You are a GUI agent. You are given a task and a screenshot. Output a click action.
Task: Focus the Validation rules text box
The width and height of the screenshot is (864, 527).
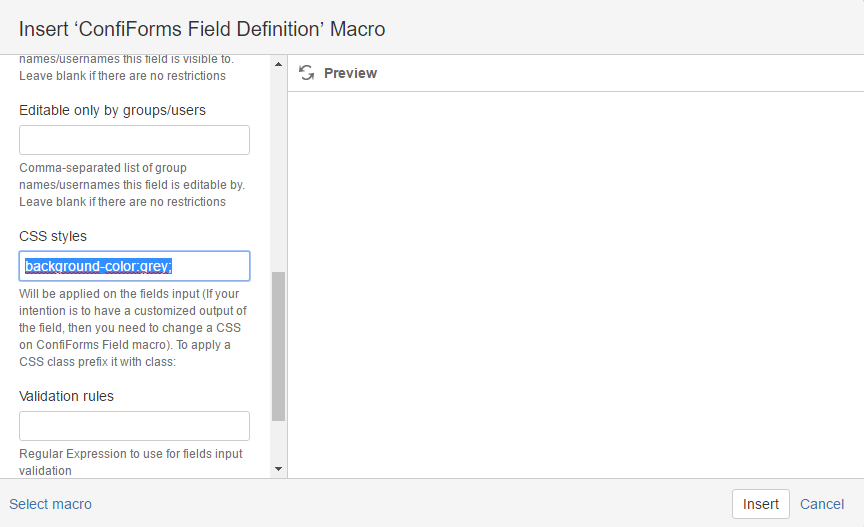click(134, 426)
